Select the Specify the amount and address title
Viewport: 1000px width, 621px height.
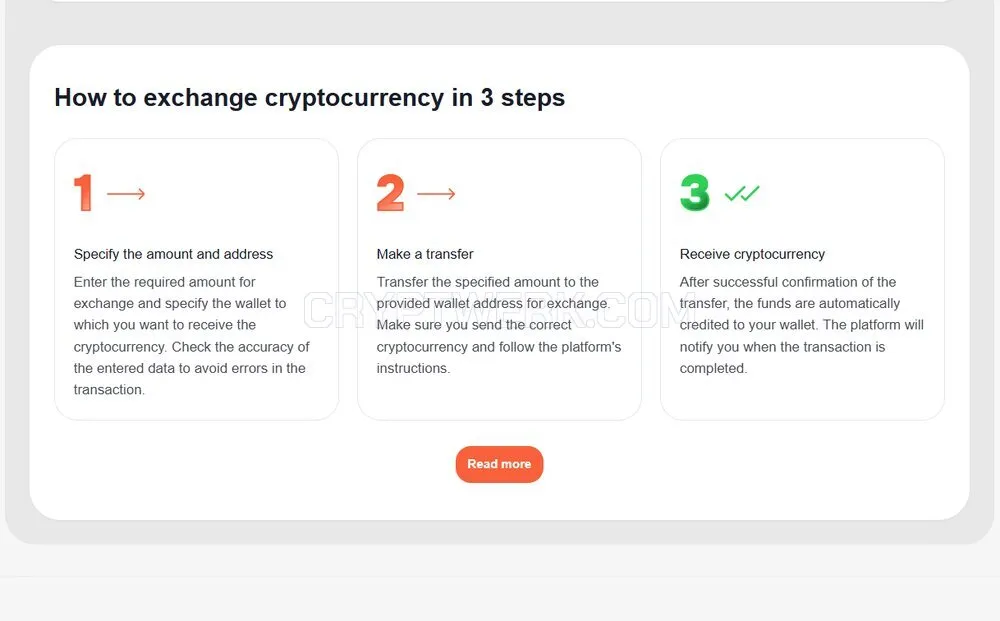tap(173, 254)
